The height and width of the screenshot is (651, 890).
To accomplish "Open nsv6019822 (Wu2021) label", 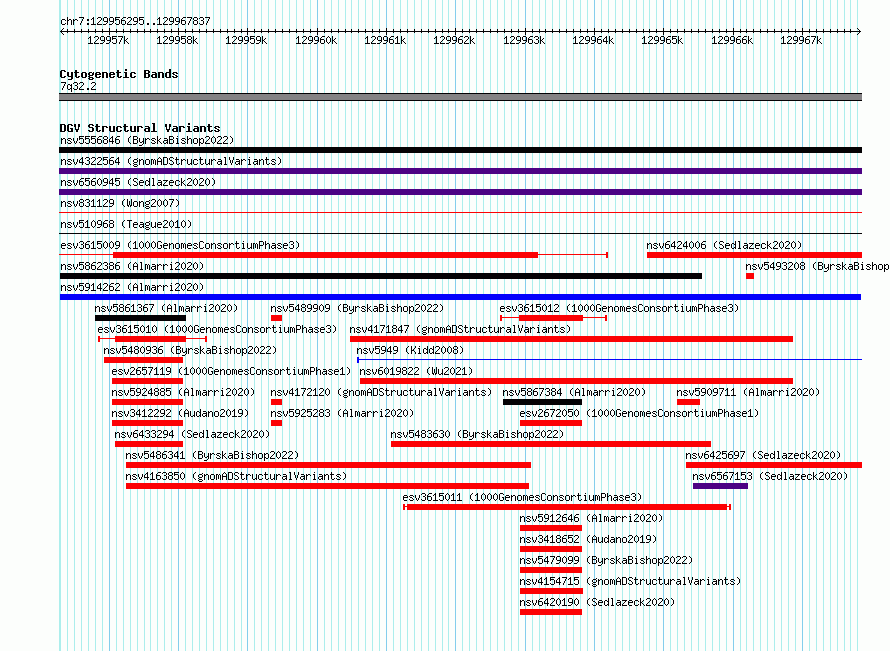I will tap(417, 371).
